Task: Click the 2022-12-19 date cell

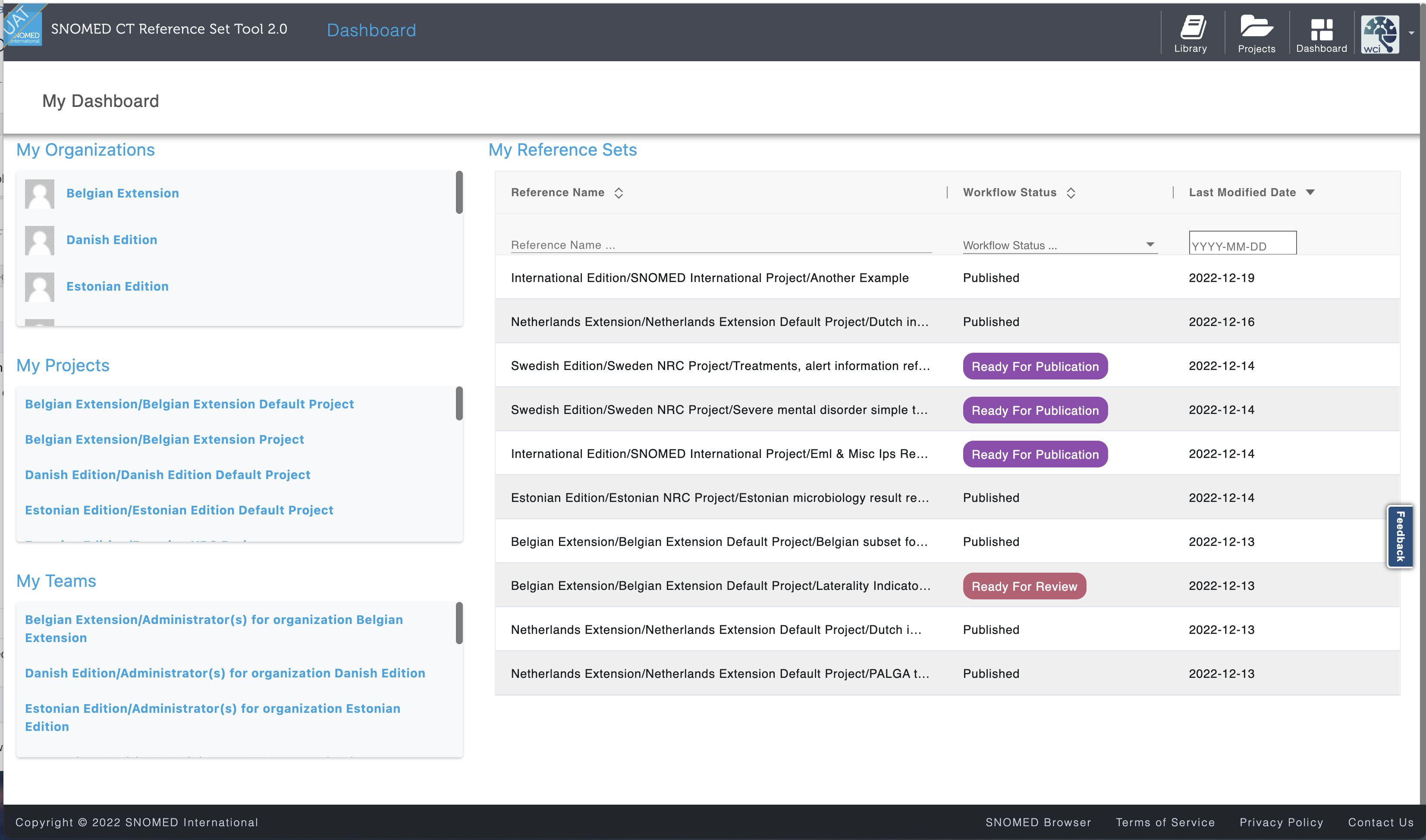Action: (x=1221, y=278)
